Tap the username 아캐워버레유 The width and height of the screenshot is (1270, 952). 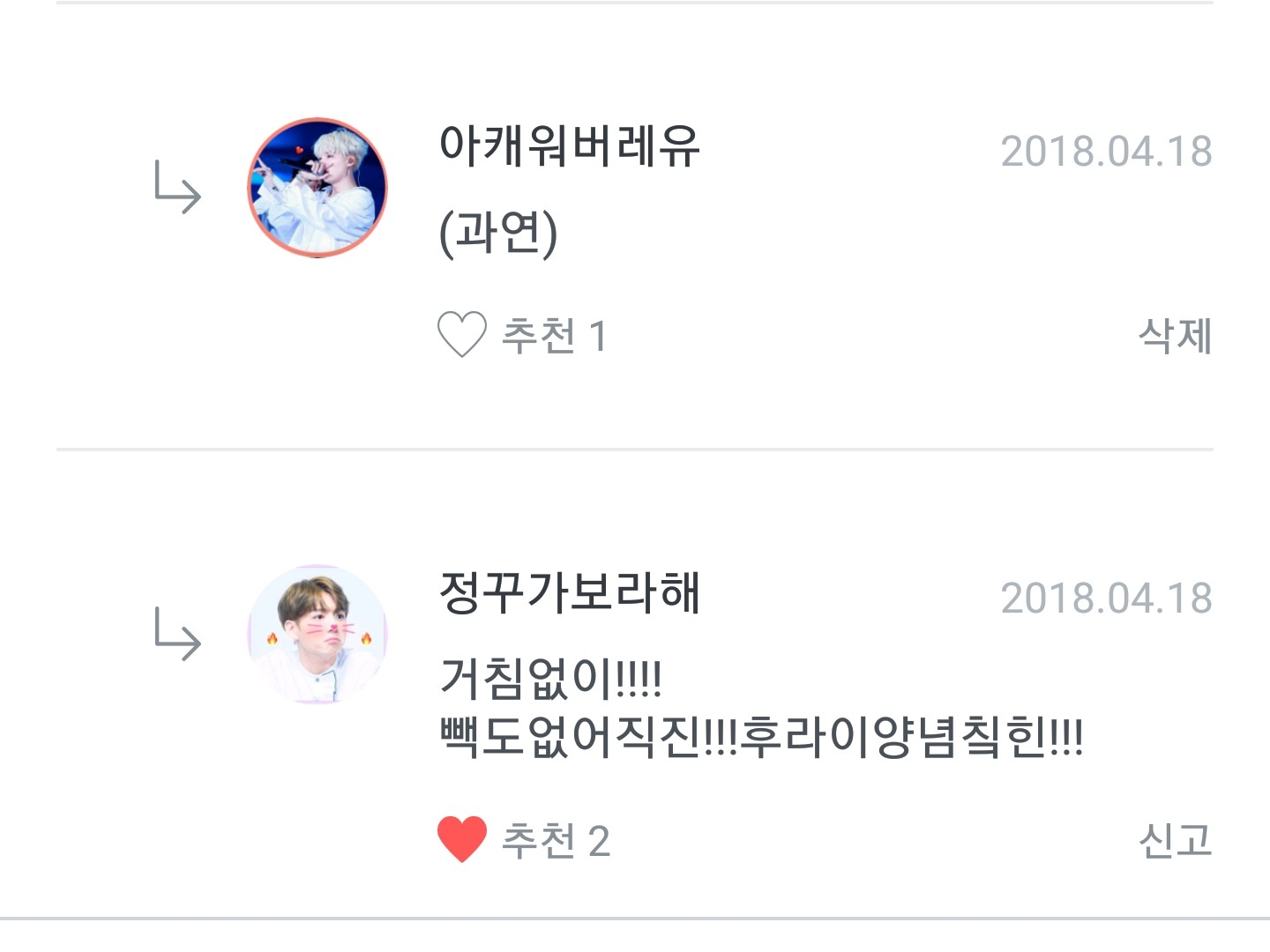point(569,146)
